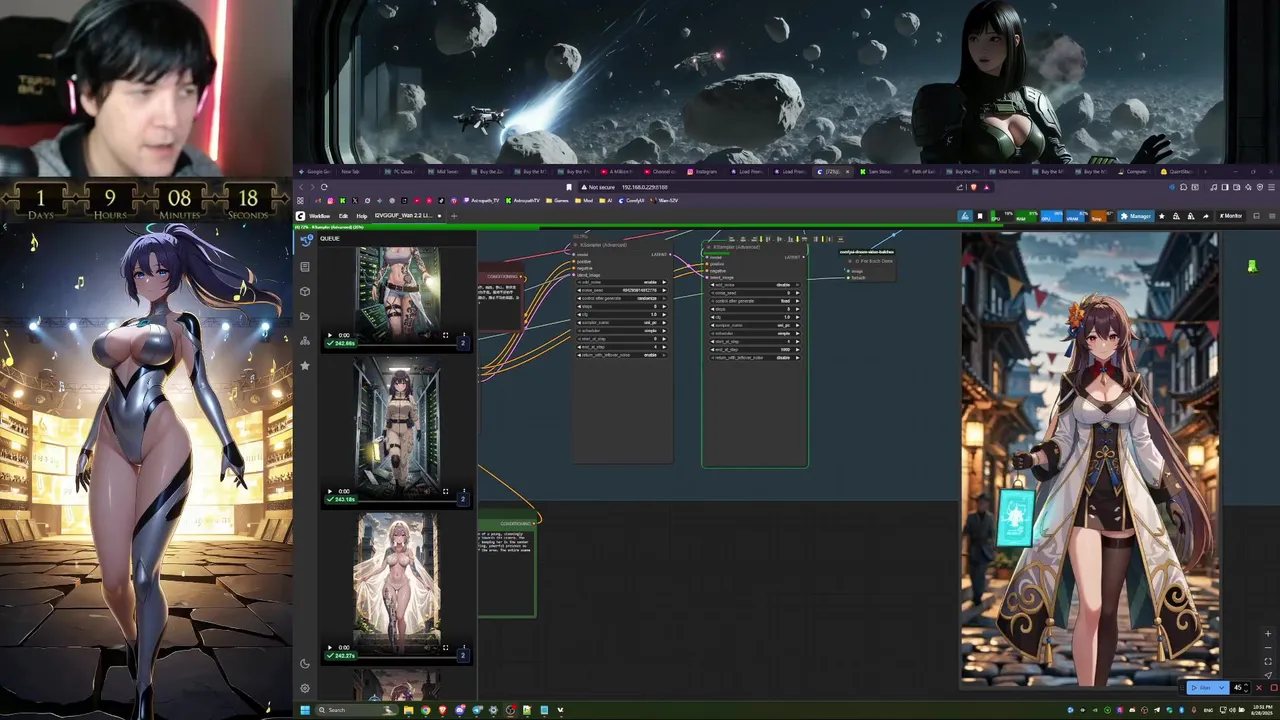Change control after generate set to fixed

pos(755,301)
